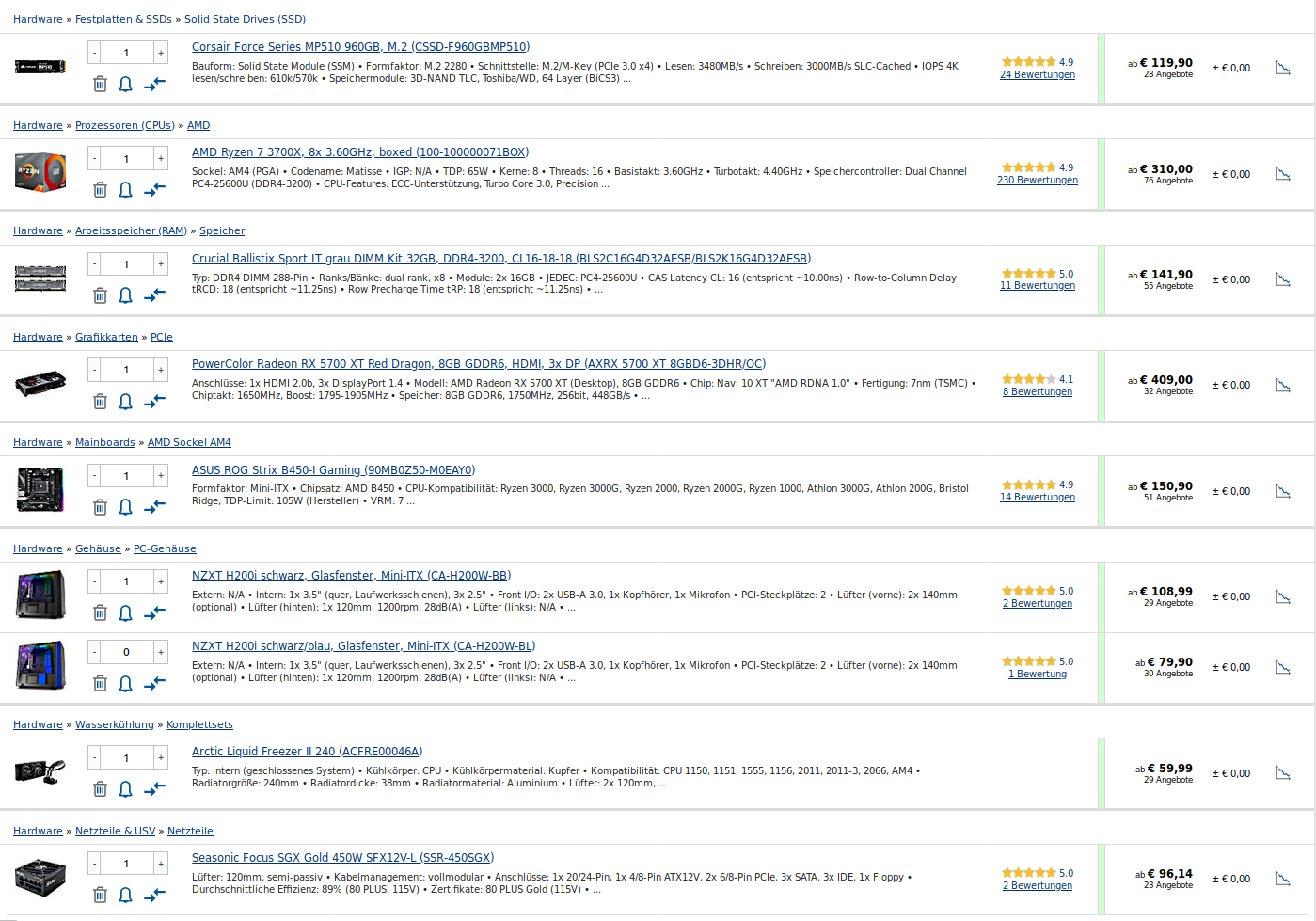The image size is (1316, 921).
Task: Open price history chart for PowerColor Radeon RX 5700 XT
Action: 1282,385
